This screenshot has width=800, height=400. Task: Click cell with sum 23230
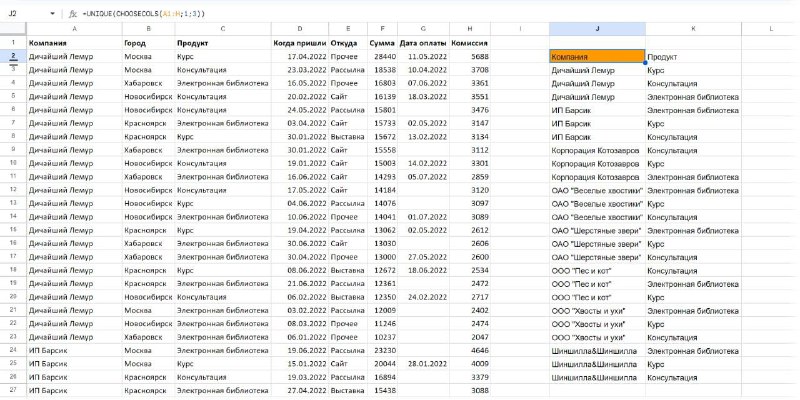tap(385, 351)
